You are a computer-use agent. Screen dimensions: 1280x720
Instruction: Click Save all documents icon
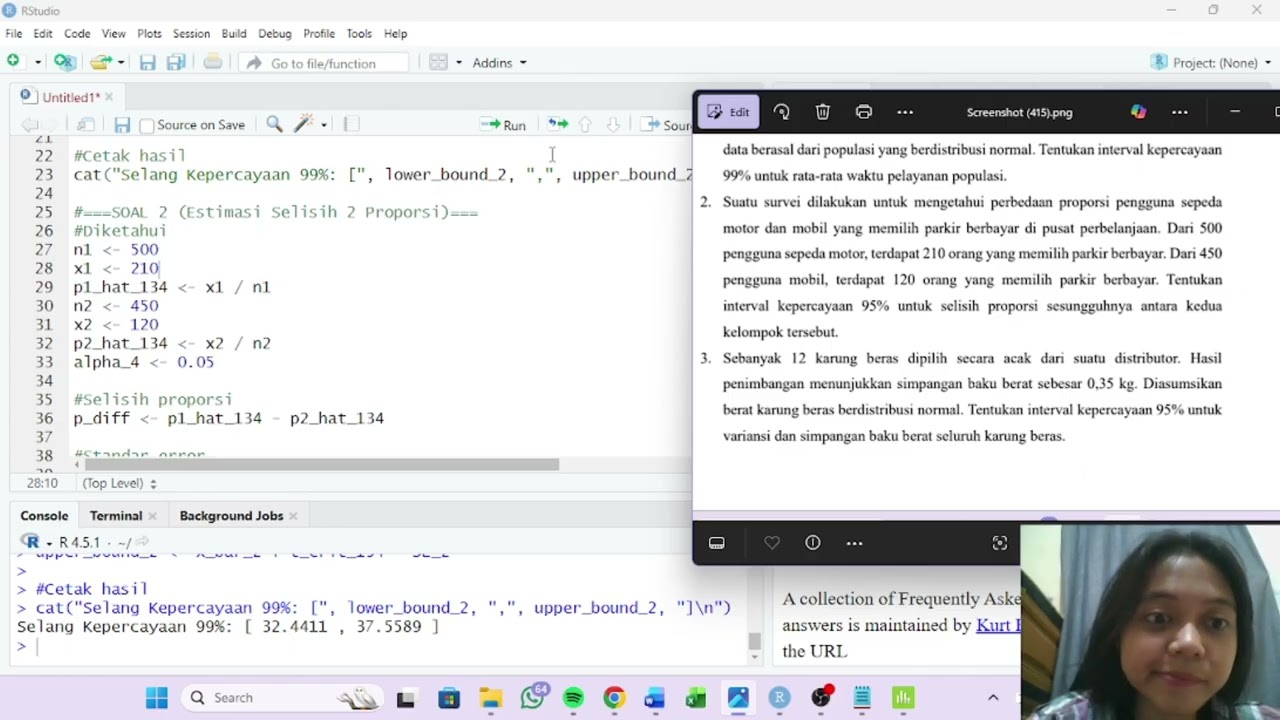(176, 63)
